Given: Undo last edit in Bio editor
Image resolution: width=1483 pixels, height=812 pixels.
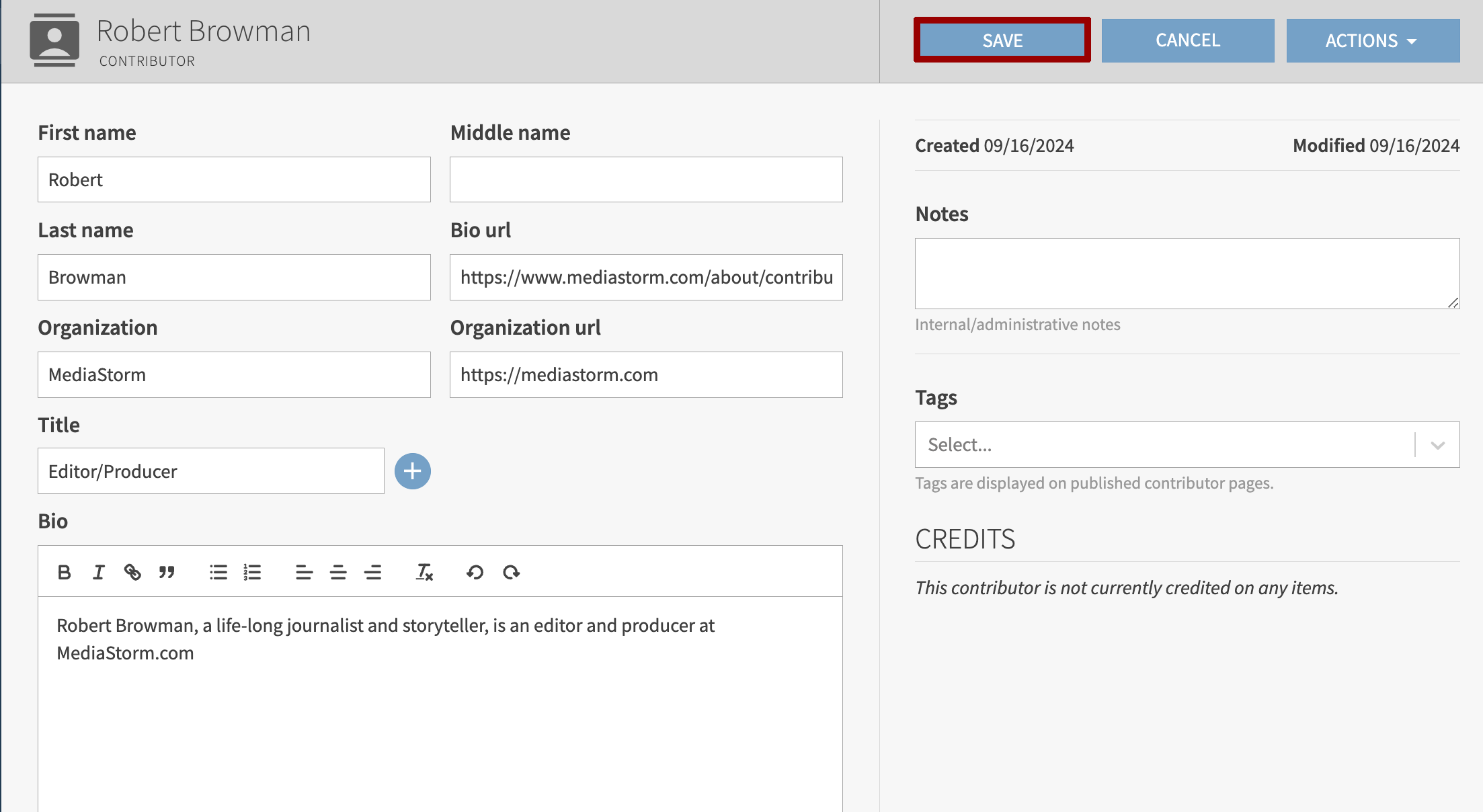Looking at the screenshot, I should [475, 572].
